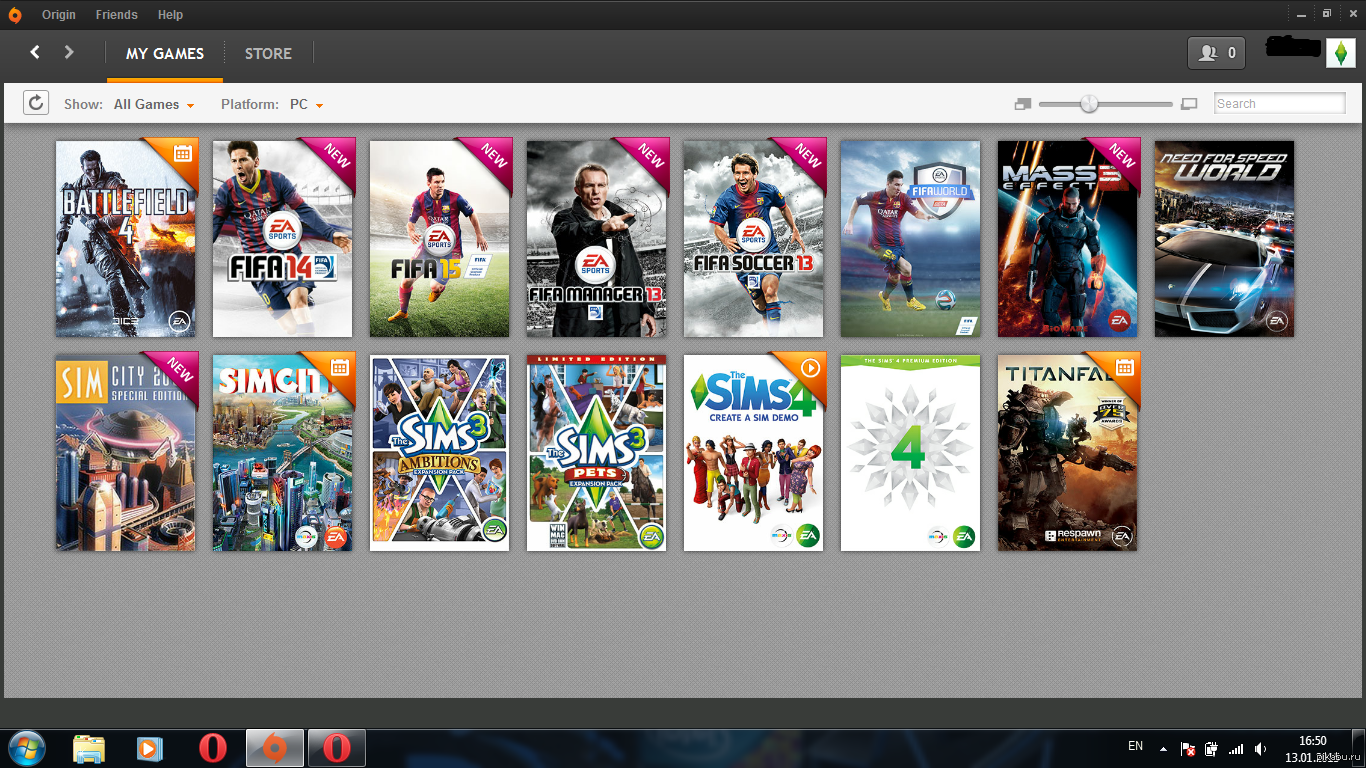Select SimCity 2000 Special Edition tile
Screen dimensions: 1366x768
point(125,452)
